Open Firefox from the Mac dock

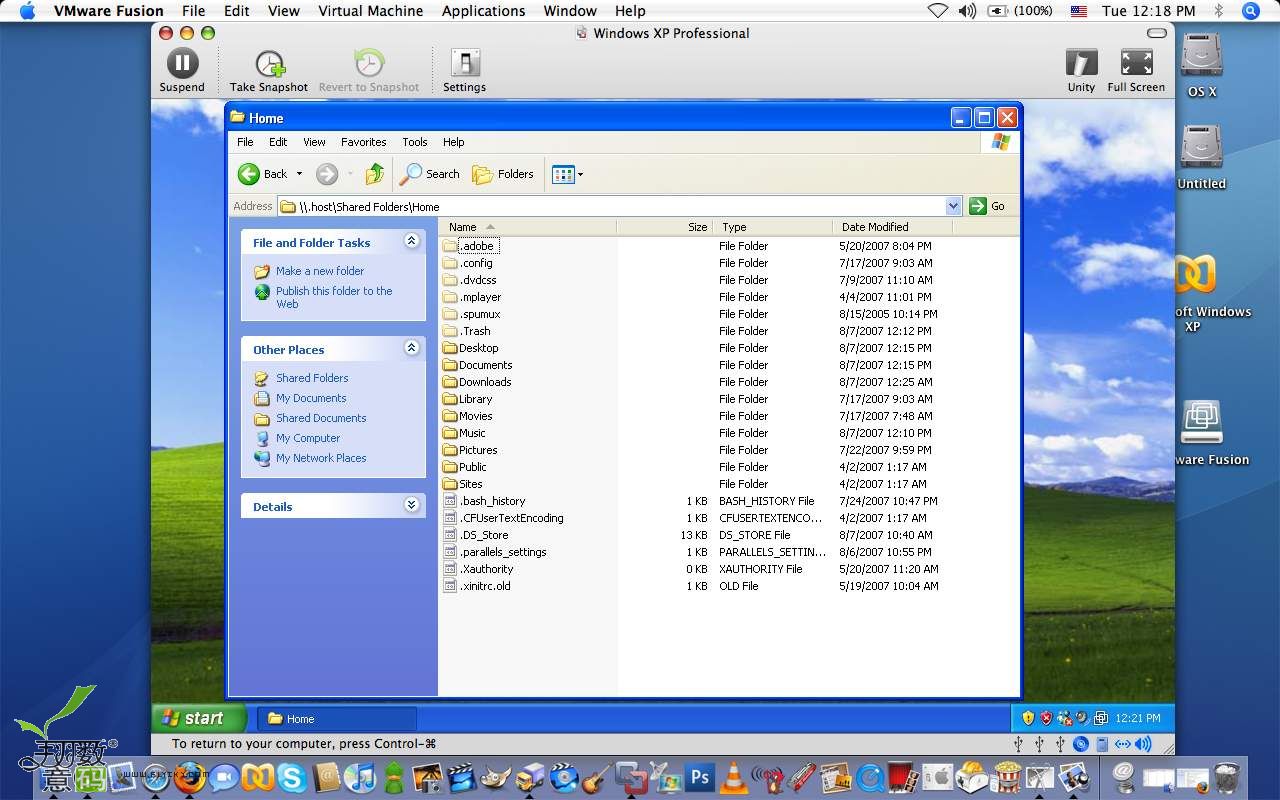(189, 776)
